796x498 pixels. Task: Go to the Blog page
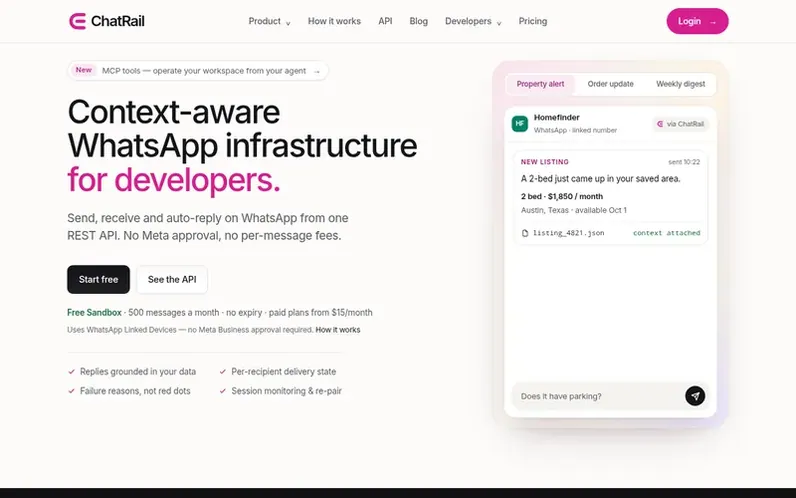pyautogui.click(x=418, y=21)
